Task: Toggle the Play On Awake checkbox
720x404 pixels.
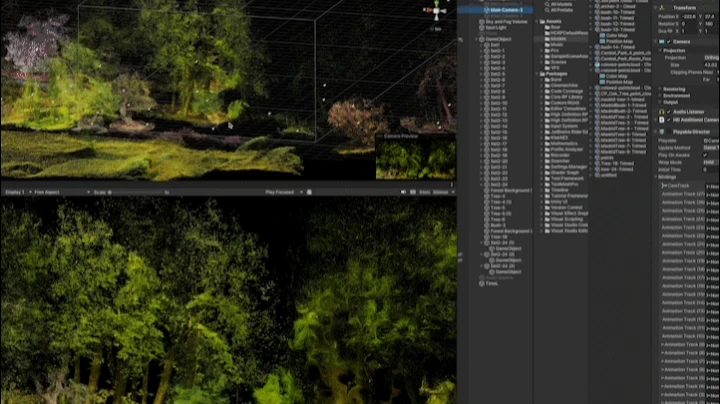Action: tap(705, 155)
